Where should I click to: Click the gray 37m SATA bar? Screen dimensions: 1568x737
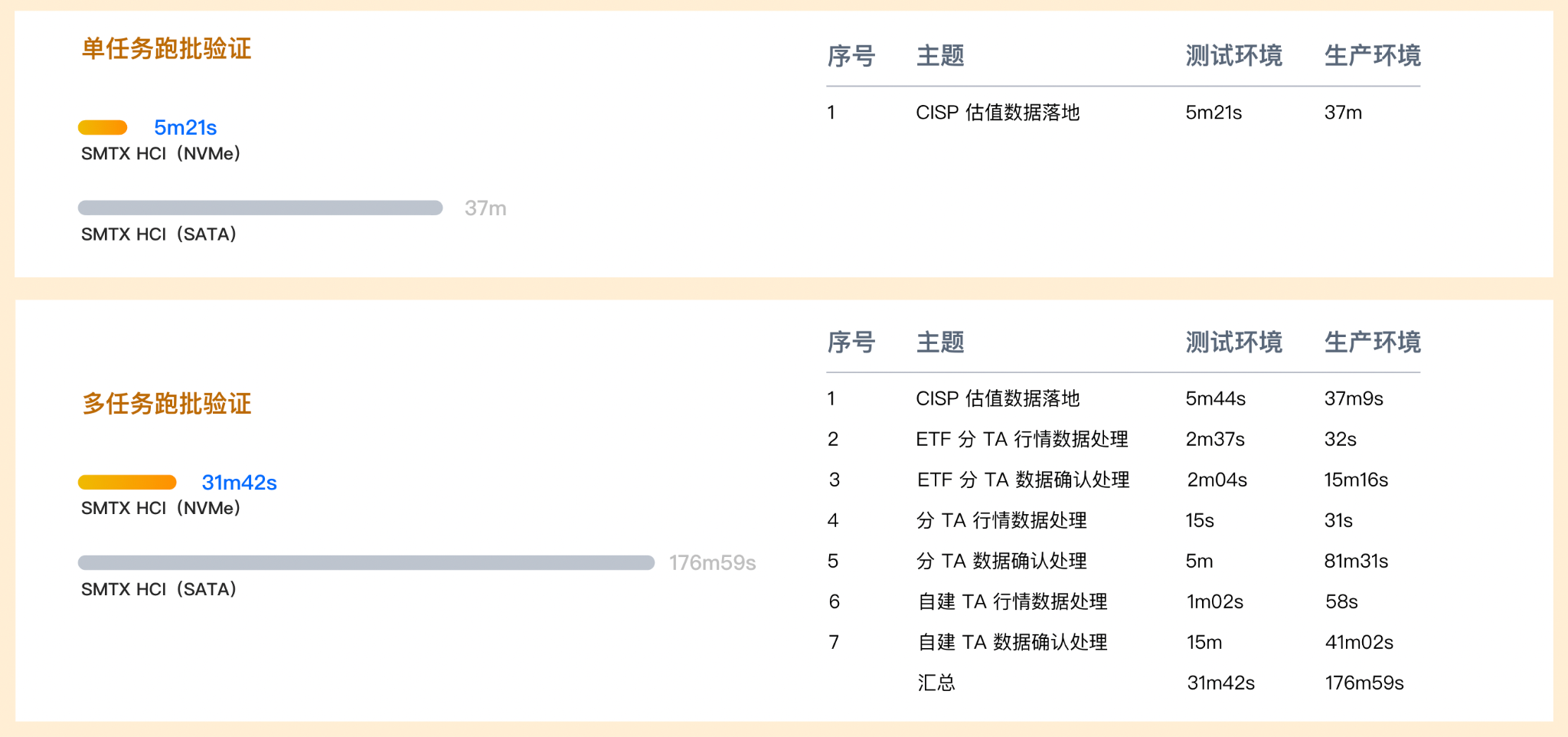(260, 208)
